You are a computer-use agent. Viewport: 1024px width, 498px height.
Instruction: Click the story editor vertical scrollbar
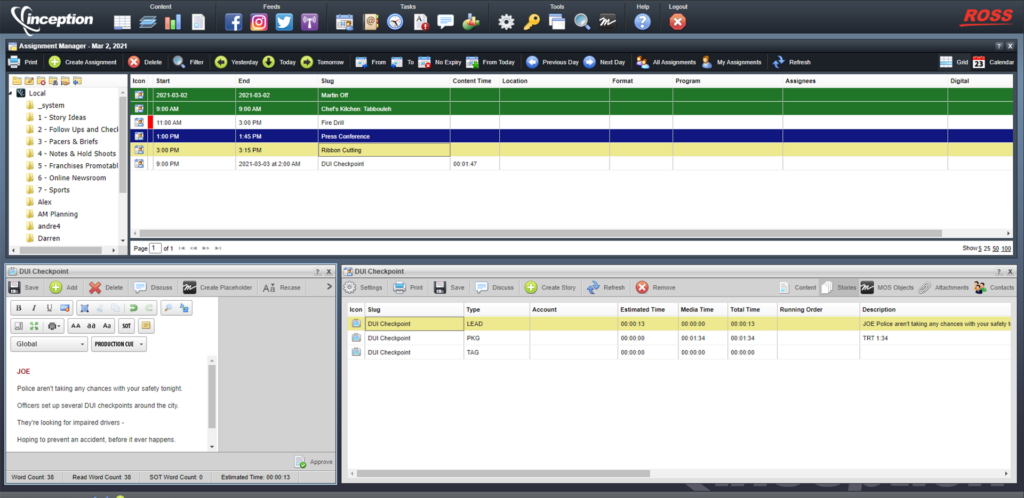(211, 396)
